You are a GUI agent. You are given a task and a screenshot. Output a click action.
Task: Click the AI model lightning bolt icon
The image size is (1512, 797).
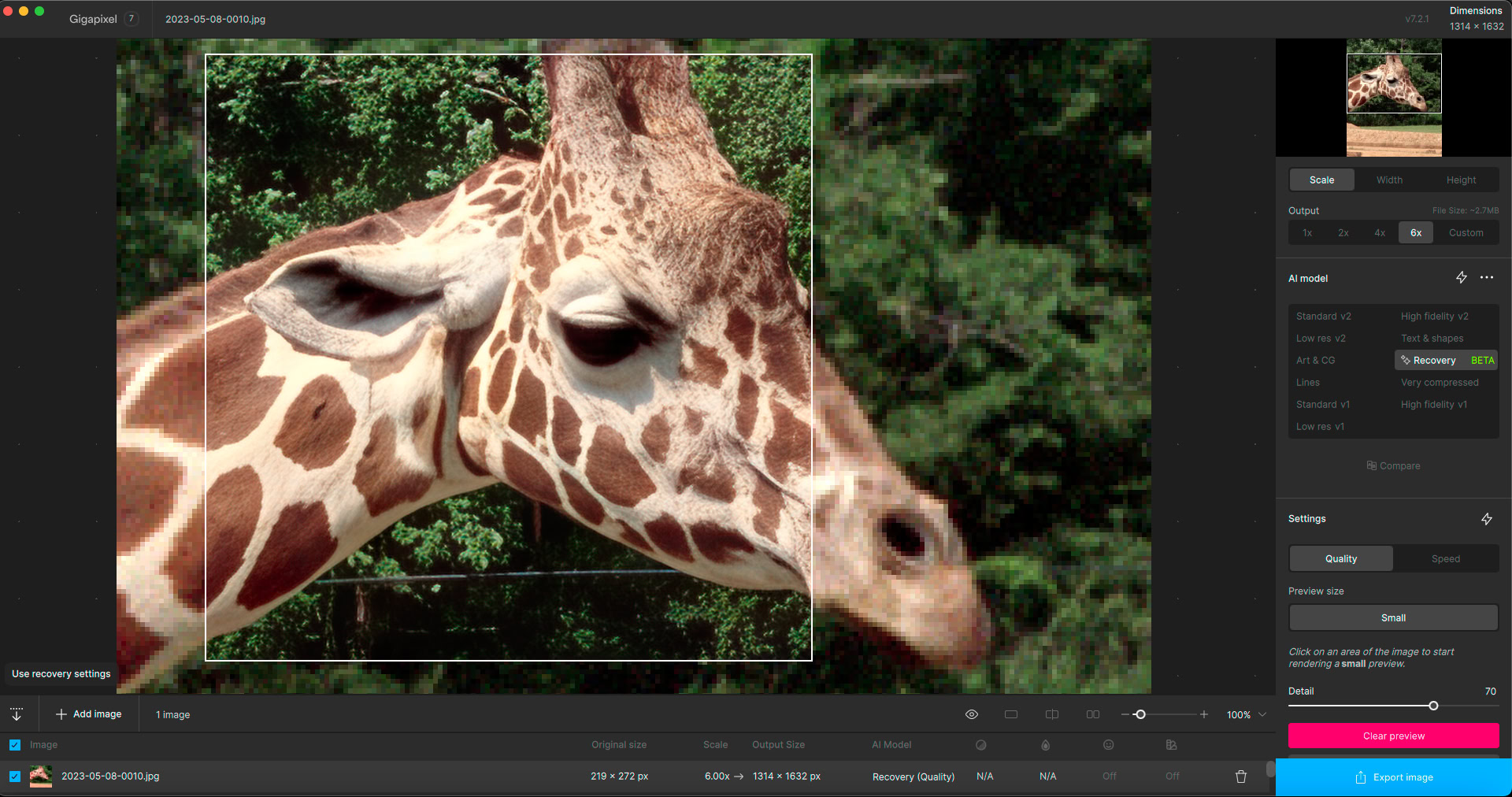coord(1462,278)
